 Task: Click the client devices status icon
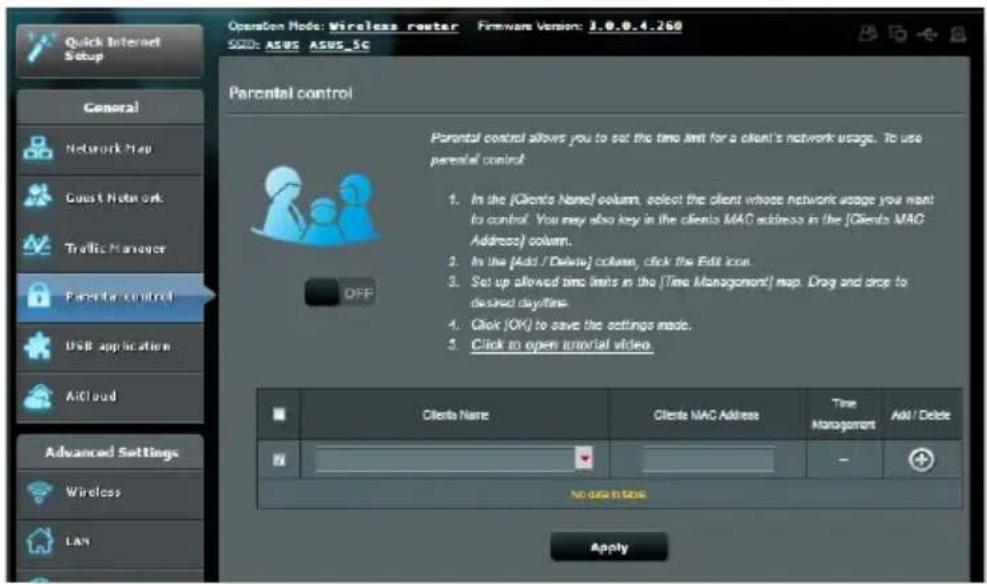tap(898, 33)
